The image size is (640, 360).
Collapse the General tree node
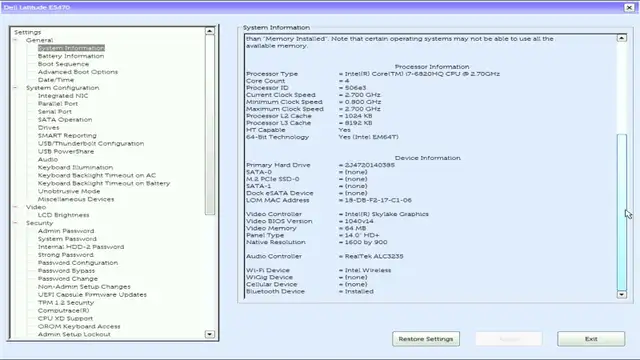pyautogui.click(x=16, y=40)
